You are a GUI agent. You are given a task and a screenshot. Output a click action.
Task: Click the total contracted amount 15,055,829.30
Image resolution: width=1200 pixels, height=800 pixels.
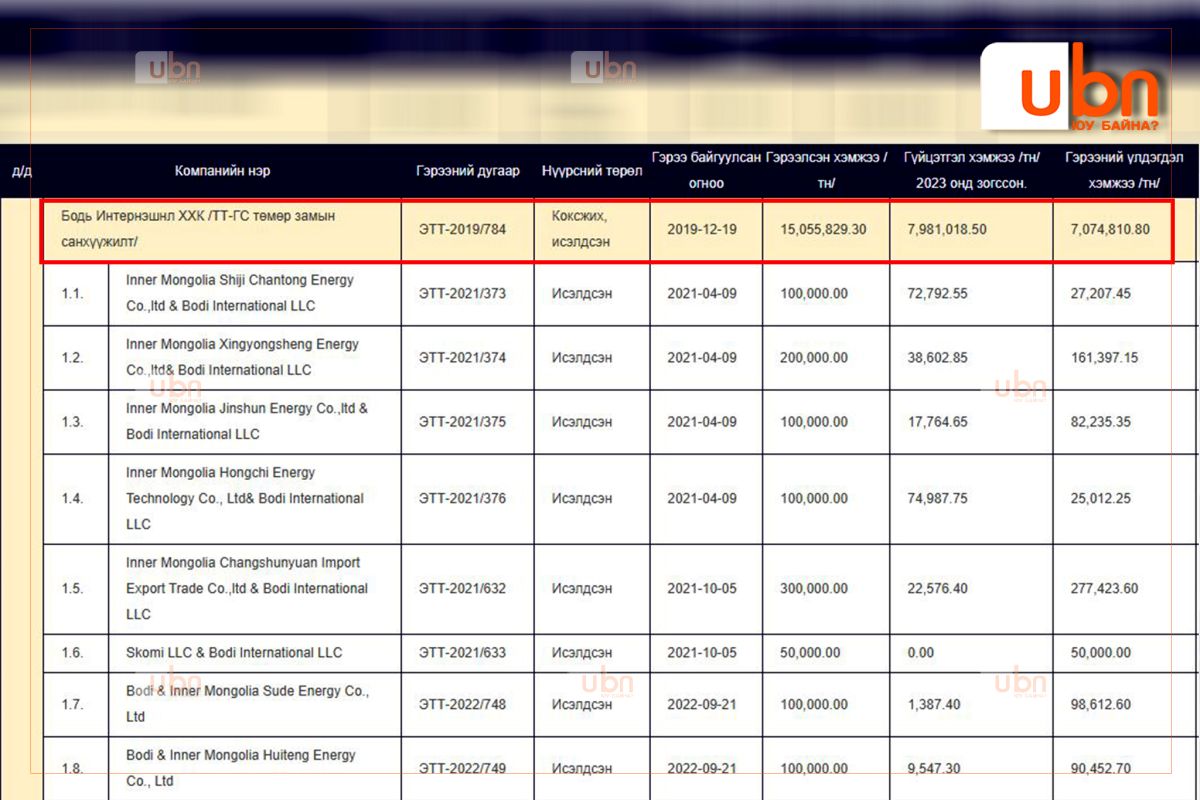[x=823, y=229]
